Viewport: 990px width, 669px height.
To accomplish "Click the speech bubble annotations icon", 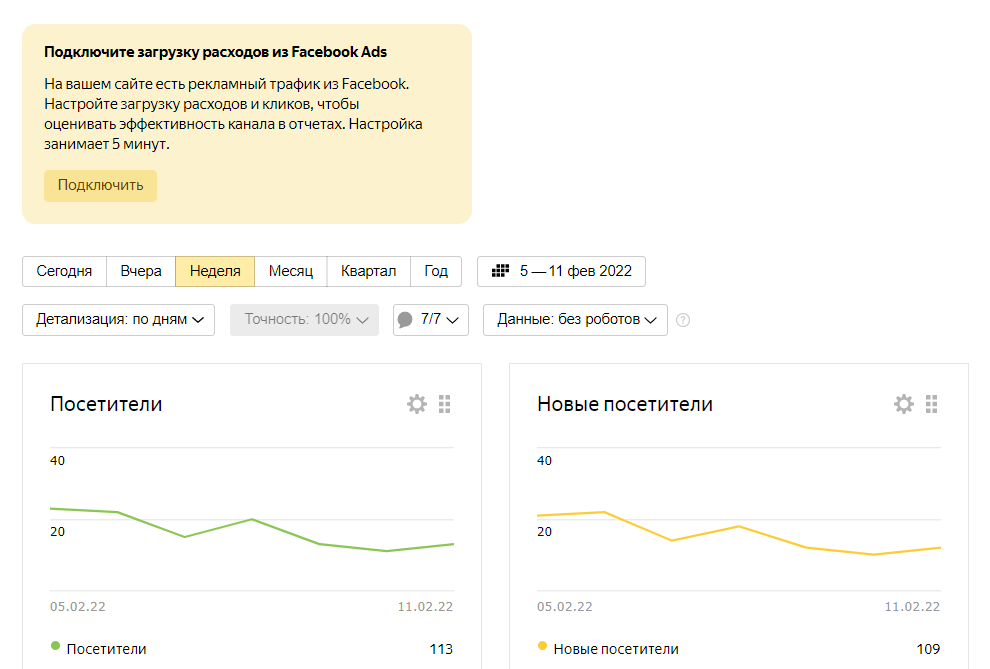I will coord(405,320).
